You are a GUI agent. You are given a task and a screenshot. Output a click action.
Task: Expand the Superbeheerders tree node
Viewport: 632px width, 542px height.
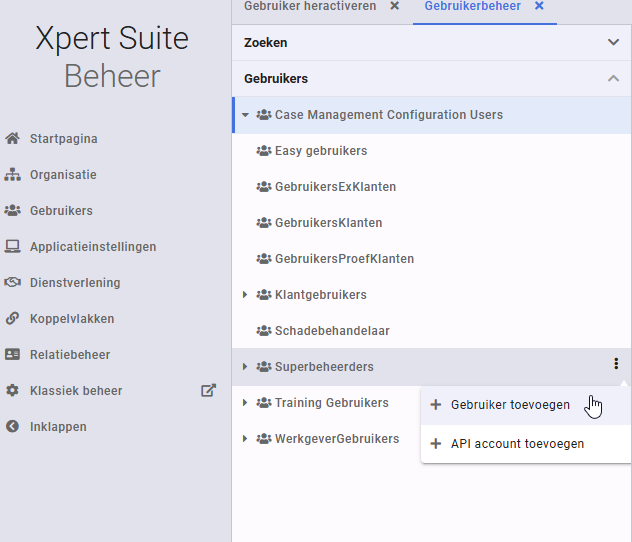[245, 367]
